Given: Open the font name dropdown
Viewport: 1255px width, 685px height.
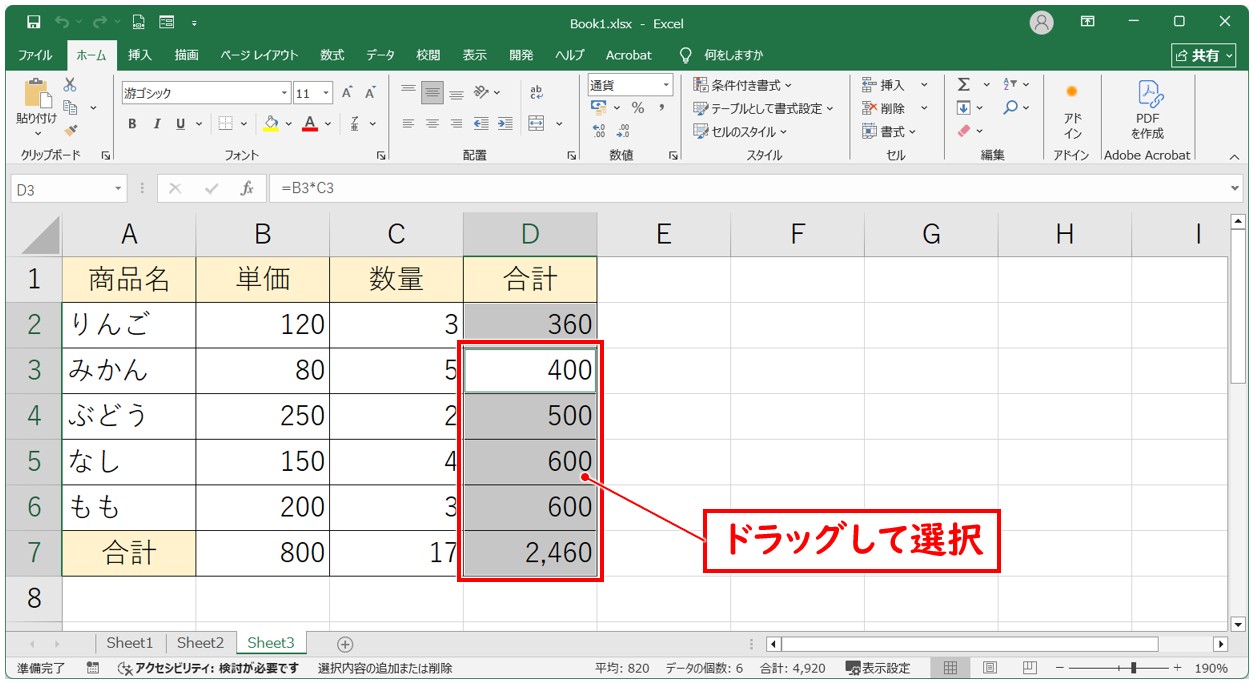Looking at the screenshot, I should 284,93.
